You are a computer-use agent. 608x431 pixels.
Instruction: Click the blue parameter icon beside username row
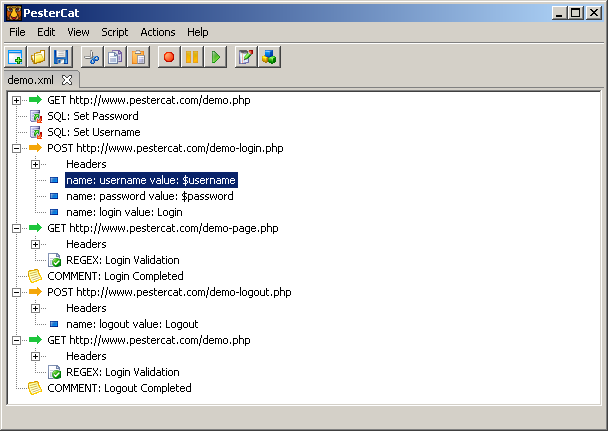click(x=54, y=180)
